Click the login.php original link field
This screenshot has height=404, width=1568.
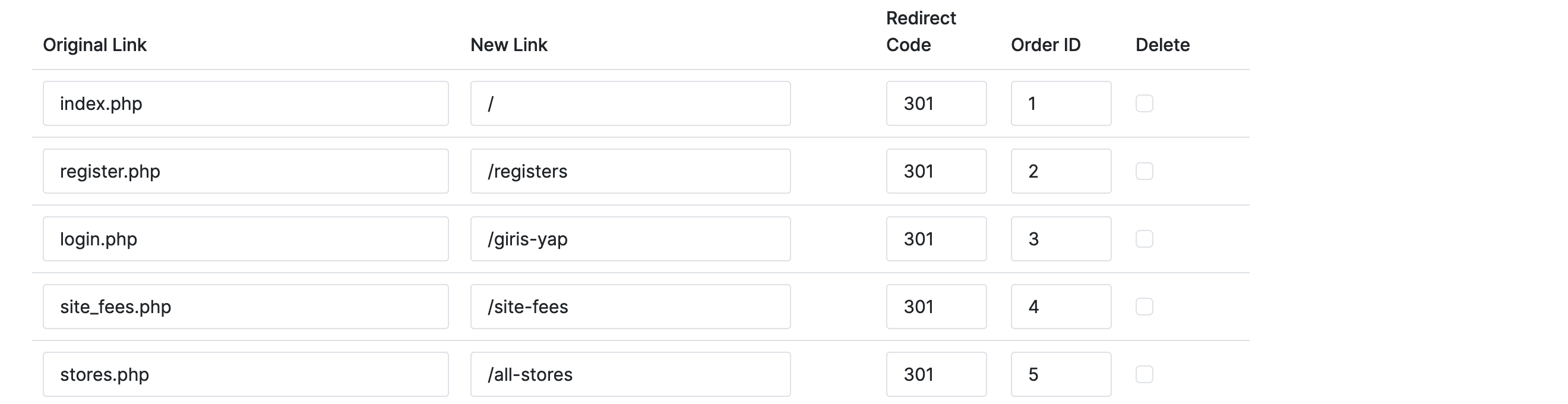click(x=245, y=238)
